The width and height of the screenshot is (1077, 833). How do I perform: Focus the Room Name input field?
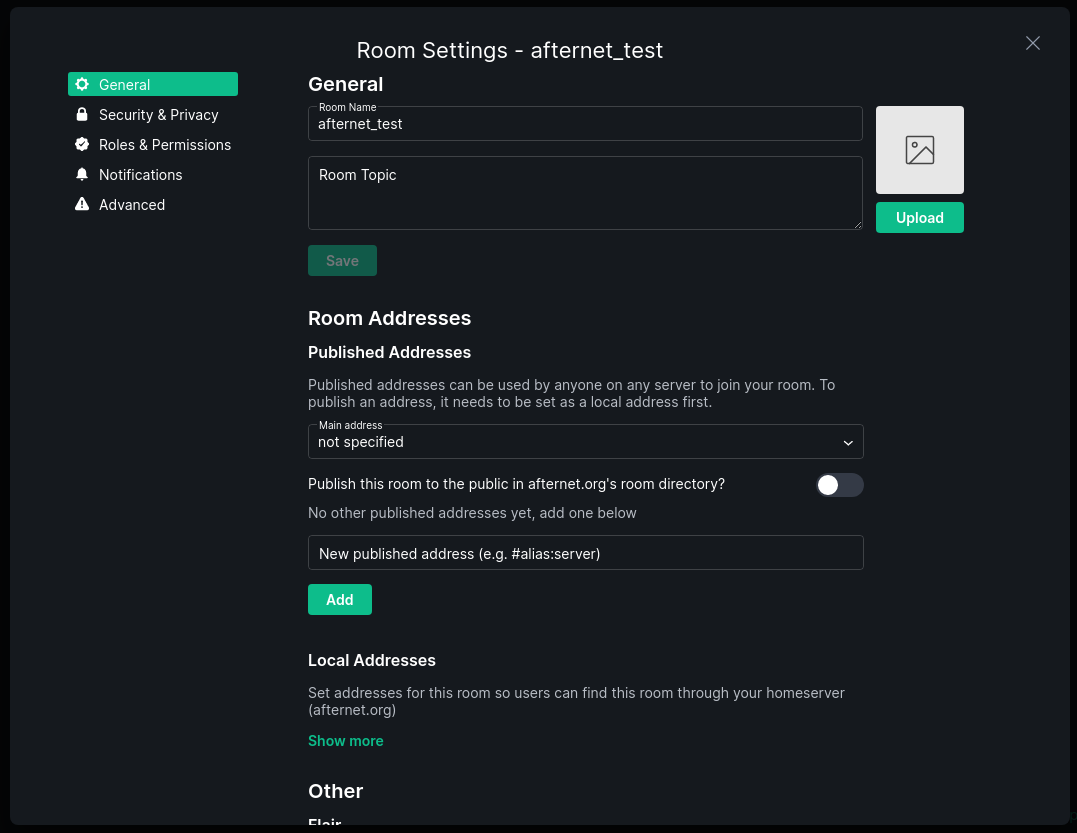click(585, 125)
